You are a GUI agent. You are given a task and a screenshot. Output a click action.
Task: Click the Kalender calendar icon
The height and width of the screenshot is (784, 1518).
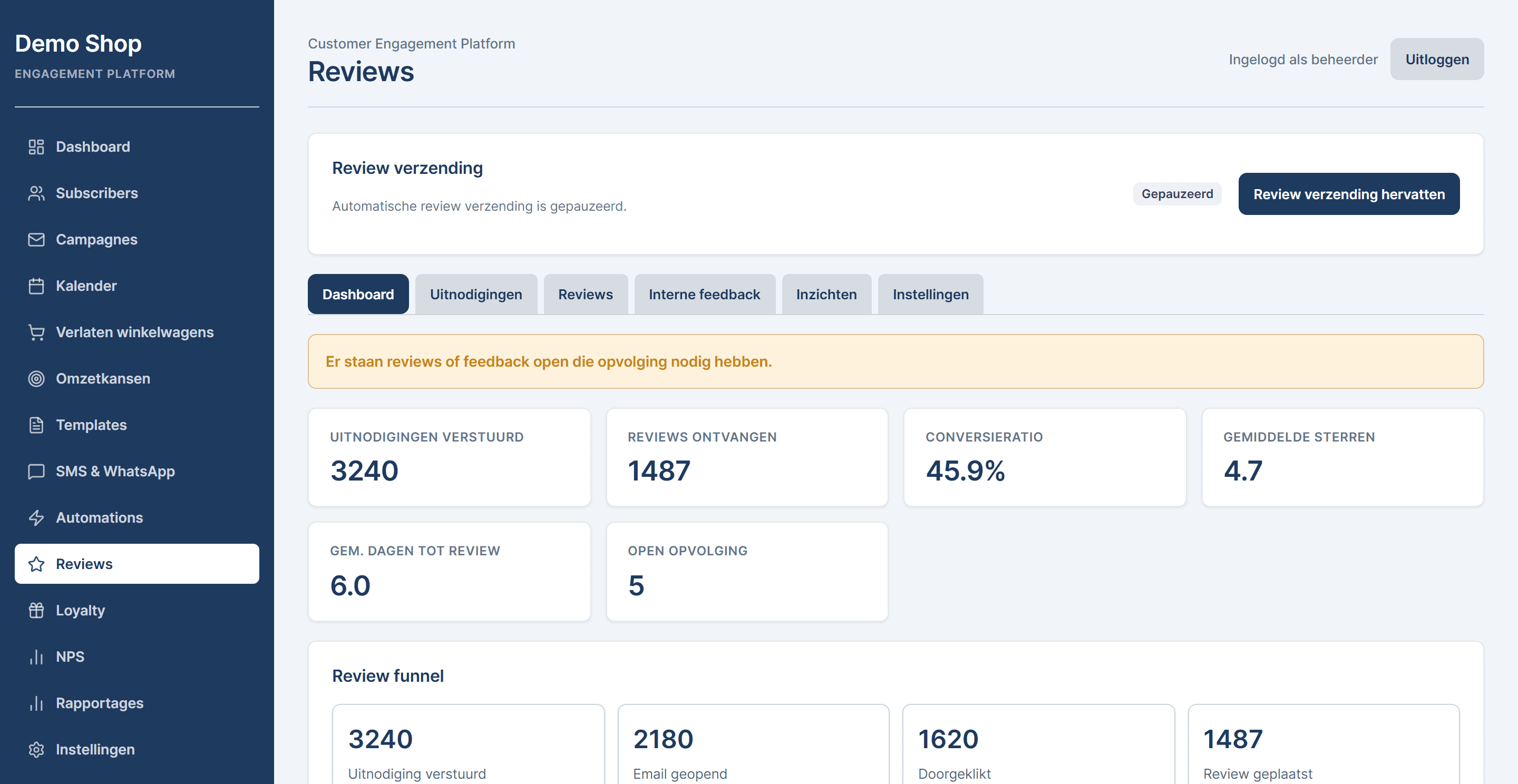click(x=36, y=286)
